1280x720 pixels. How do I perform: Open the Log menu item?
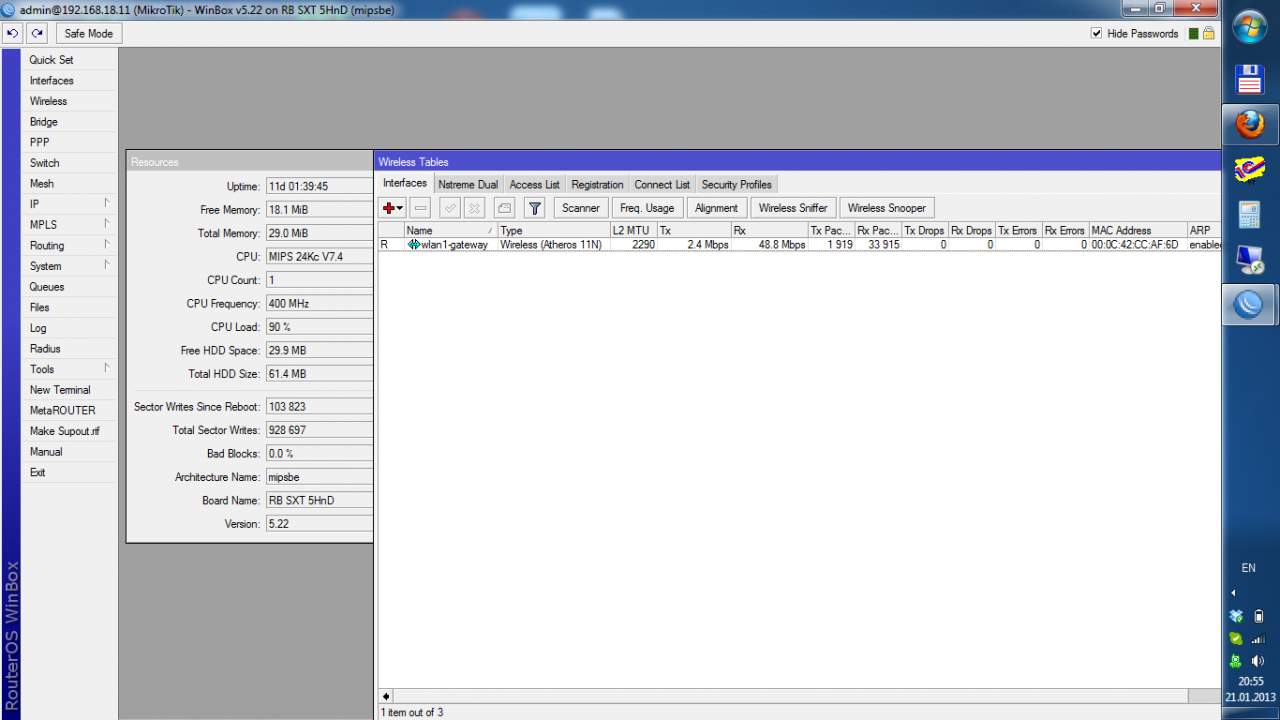pos(38,328)
